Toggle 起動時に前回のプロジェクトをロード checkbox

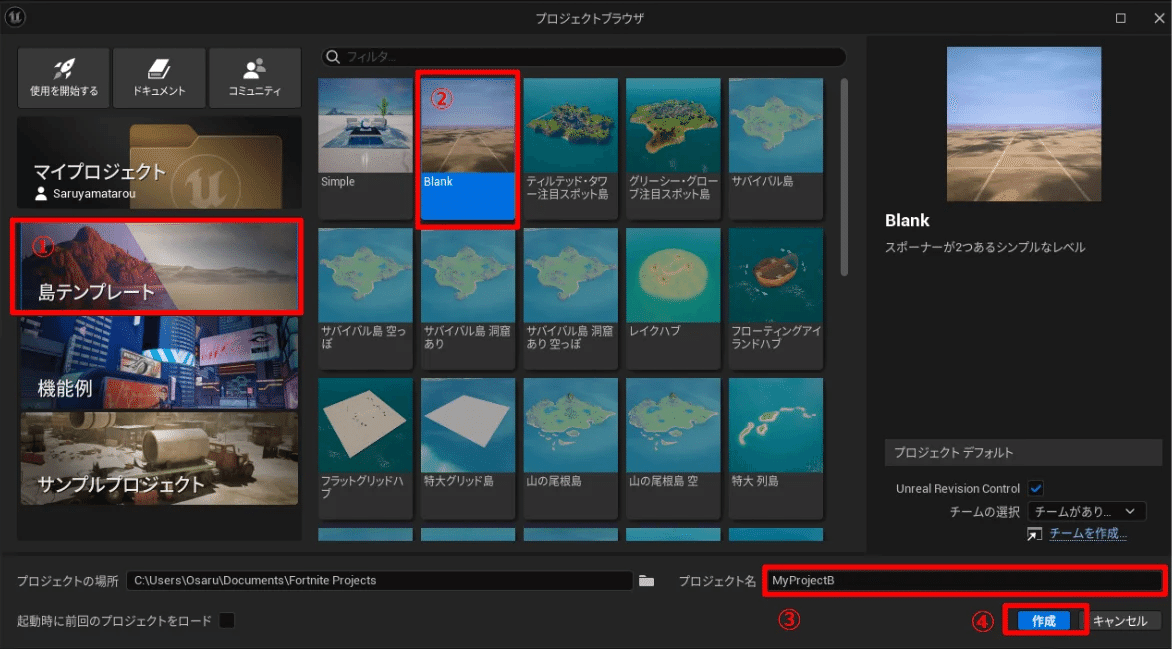[x=227, y=621]
